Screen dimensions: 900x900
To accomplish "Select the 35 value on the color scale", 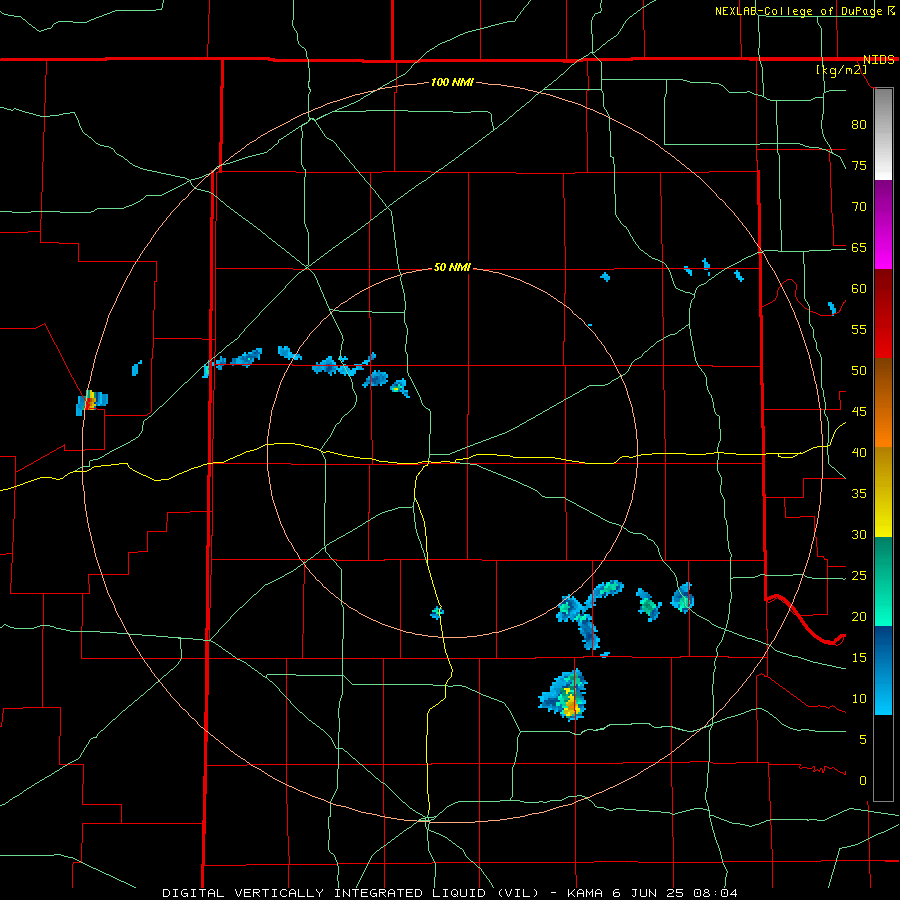I will 859,494.
